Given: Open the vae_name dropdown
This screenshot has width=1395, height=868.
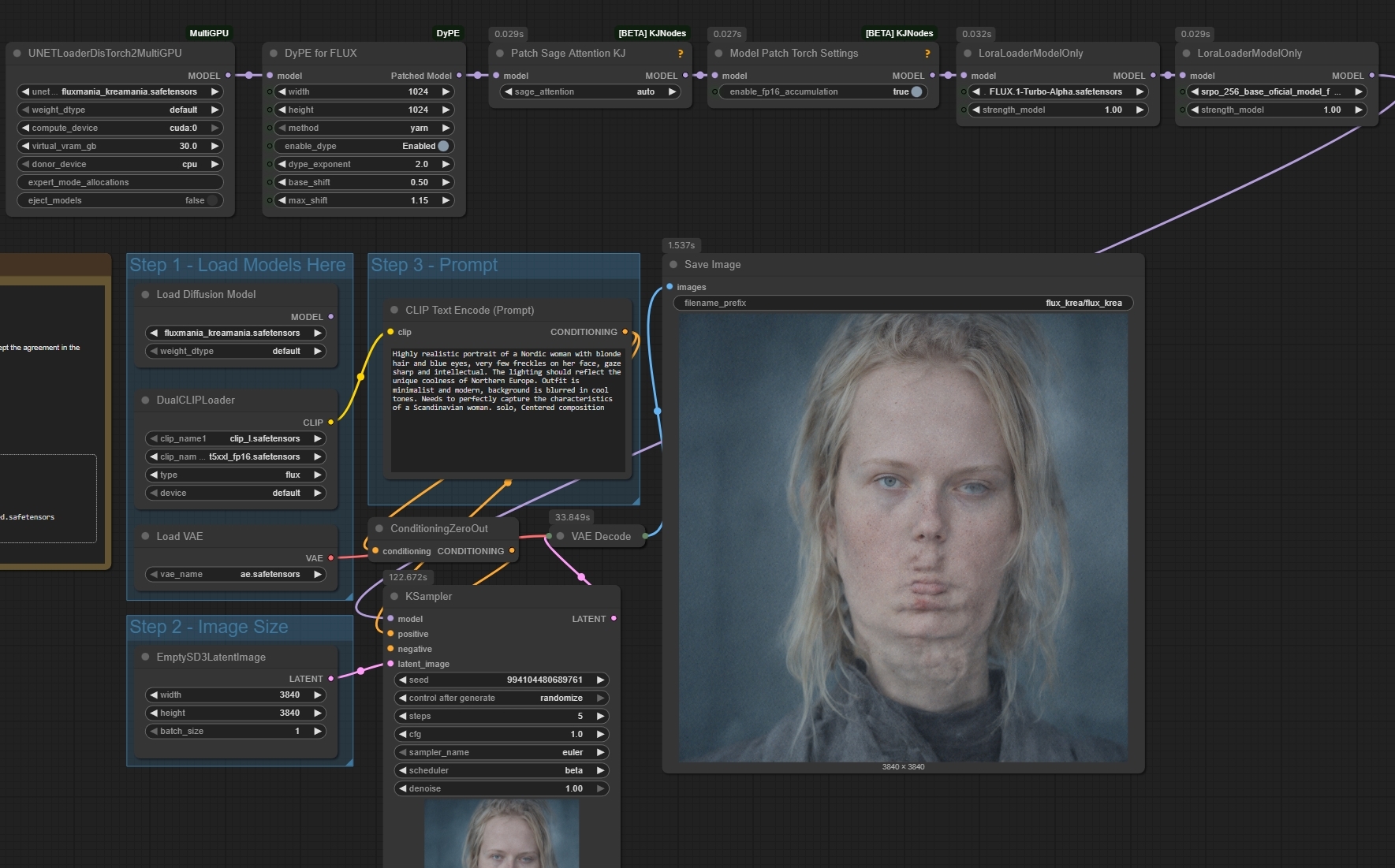Looking at the screenshot, I should (235, 575).
